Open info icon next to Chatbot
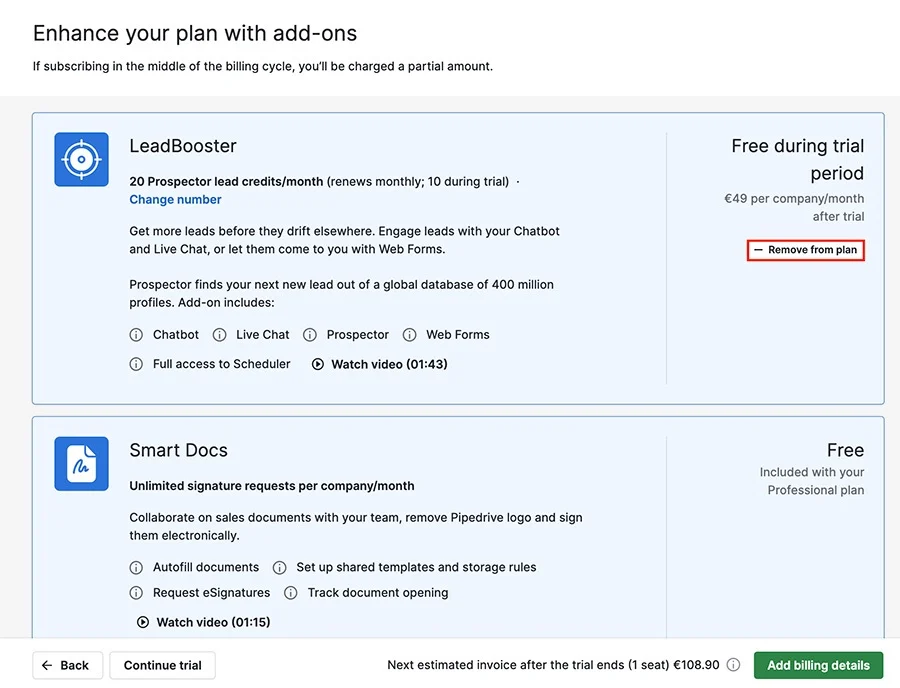The image size is (900, 688). pos(136,335)
